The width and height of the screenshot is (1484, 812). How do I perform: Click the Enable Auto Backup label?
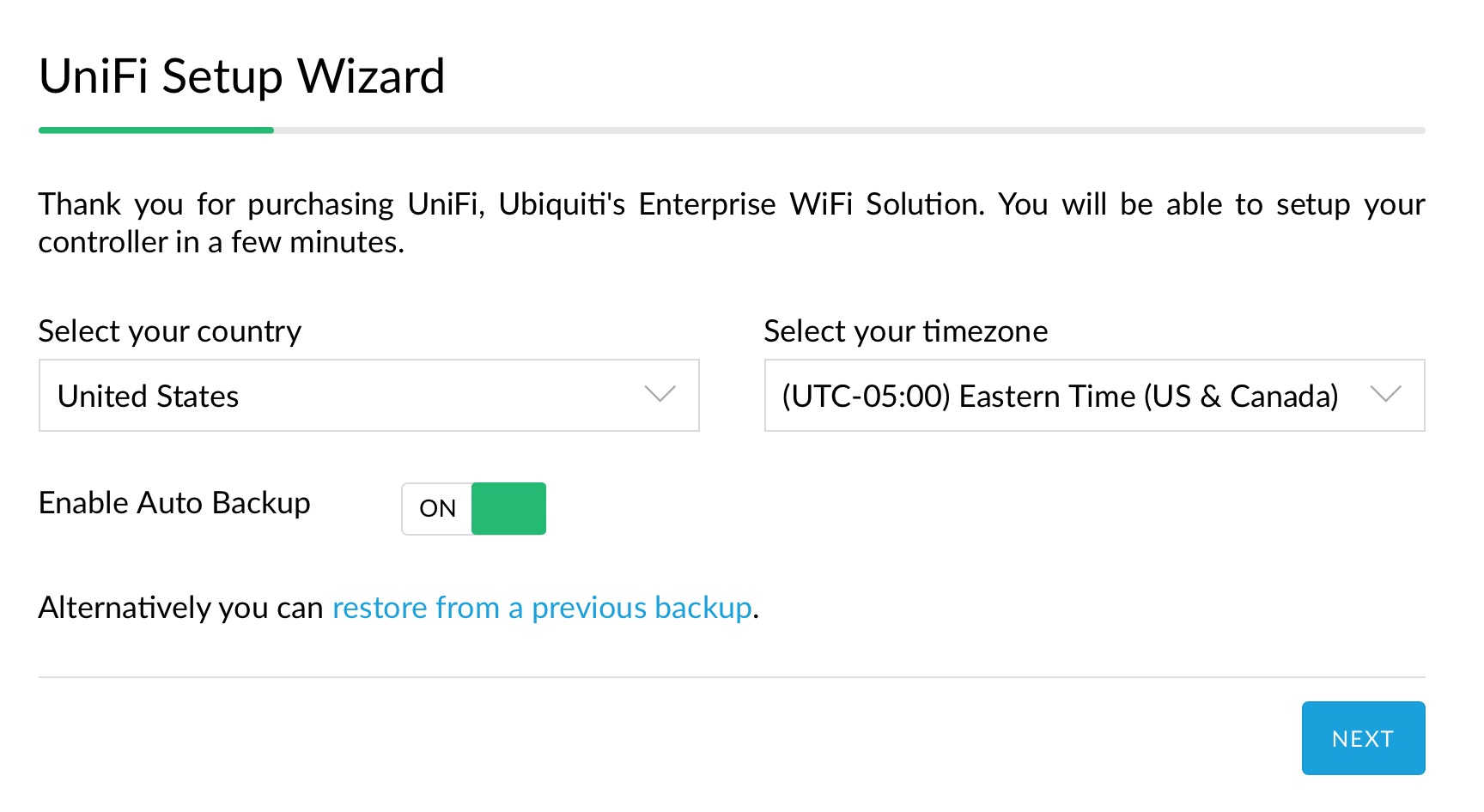pyautogui.click(x=174, y=503)
